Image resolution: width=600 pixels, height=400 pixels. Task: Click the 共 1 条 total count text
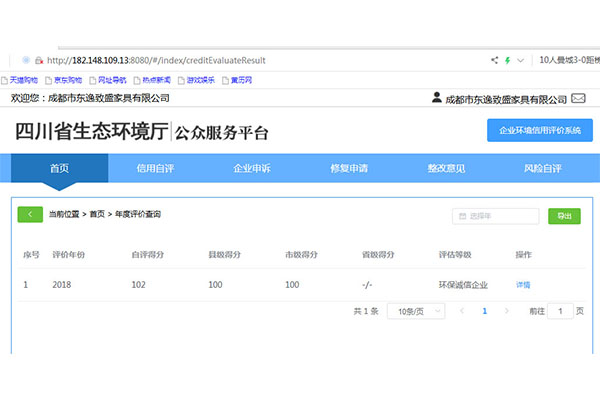pyautogui.click(x=366, y=311)
